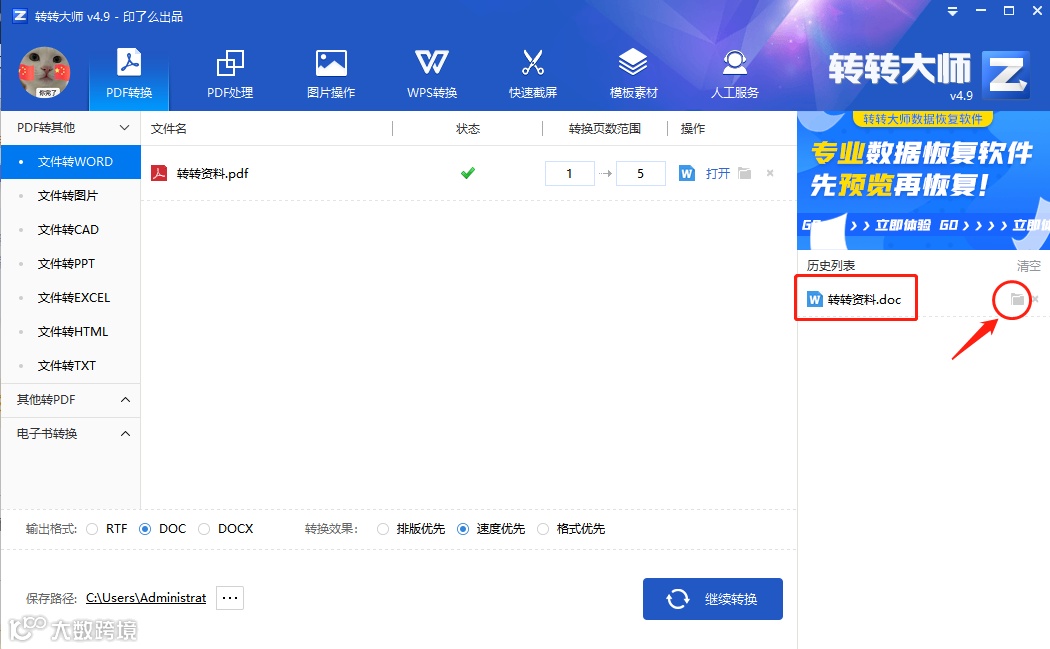Remove 转转资料.pdf from the list
This screenshot has height=649, width=1050.
[770, 173]
